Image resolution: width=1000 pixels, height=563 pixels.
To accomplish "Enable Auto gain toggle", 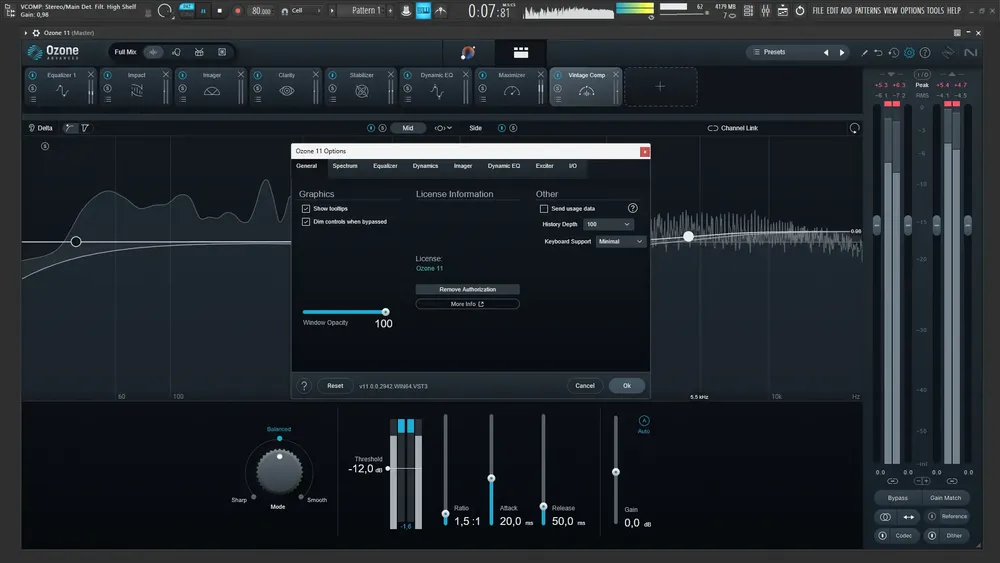I will click(643, 421).
